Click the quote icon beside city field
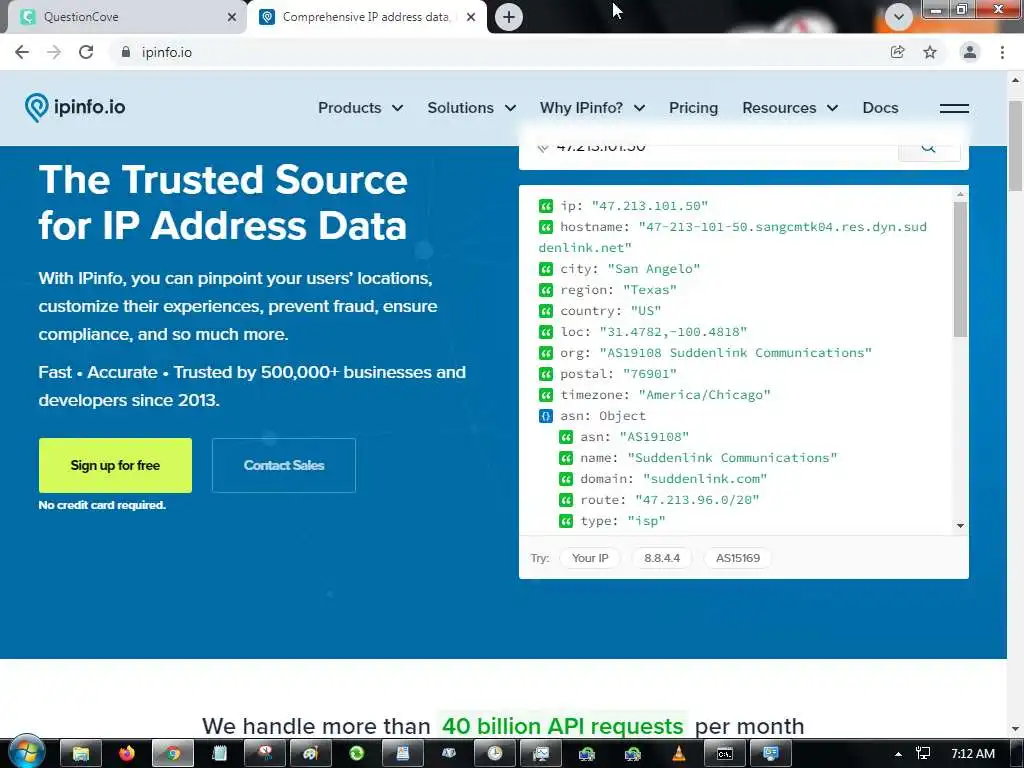1024x768 pixels. tap(546, 269)
